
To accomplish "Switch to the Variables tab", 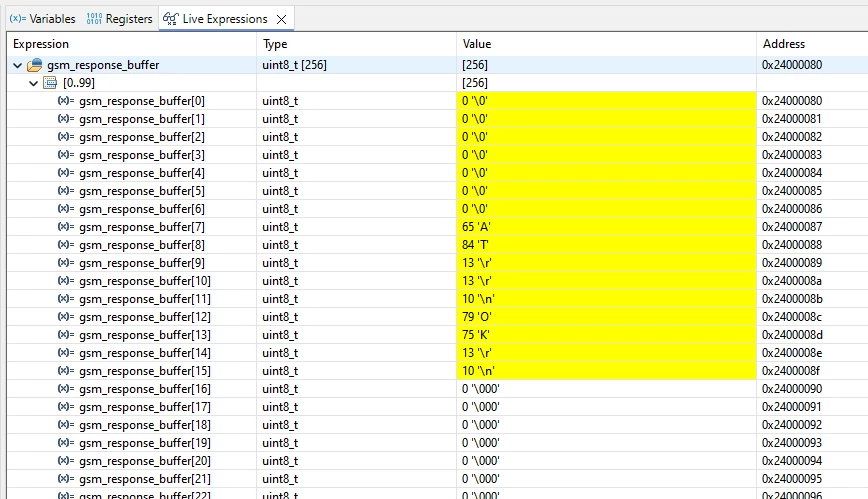I will (x=43, y=19).
